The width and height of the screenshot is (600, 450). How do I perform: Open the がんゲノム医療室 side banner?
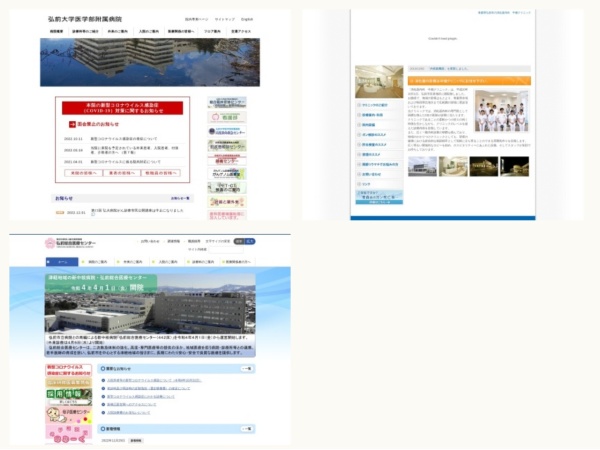[x=227, y=174]
